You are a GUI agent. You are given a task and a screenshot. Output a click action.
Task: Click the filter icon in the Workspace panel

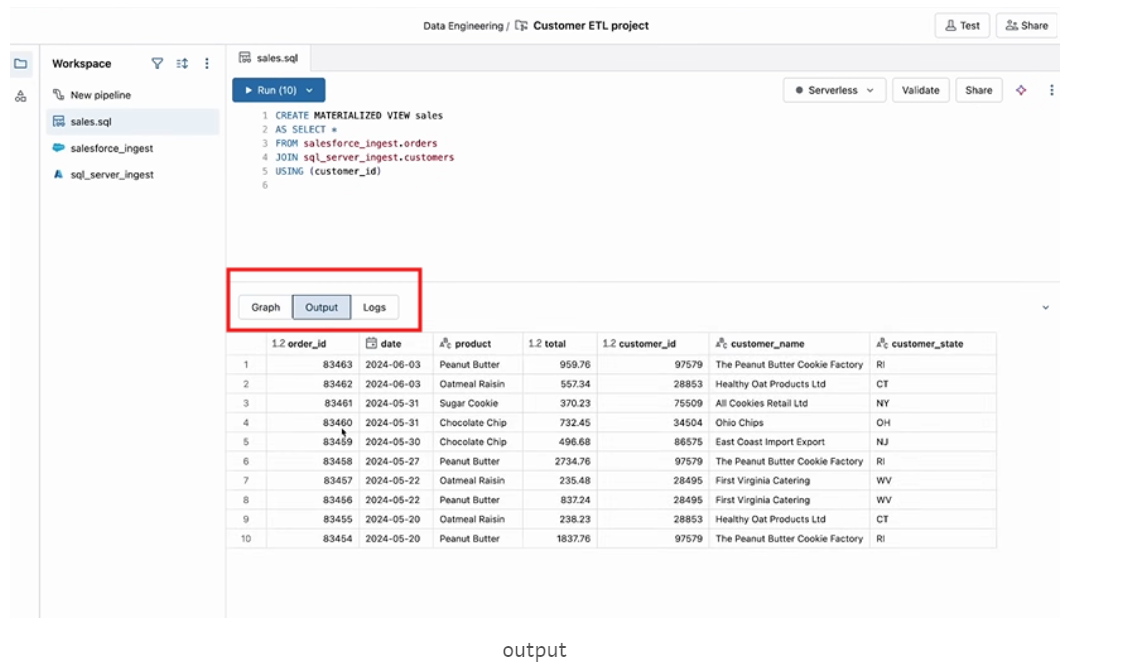pos(157,63)
